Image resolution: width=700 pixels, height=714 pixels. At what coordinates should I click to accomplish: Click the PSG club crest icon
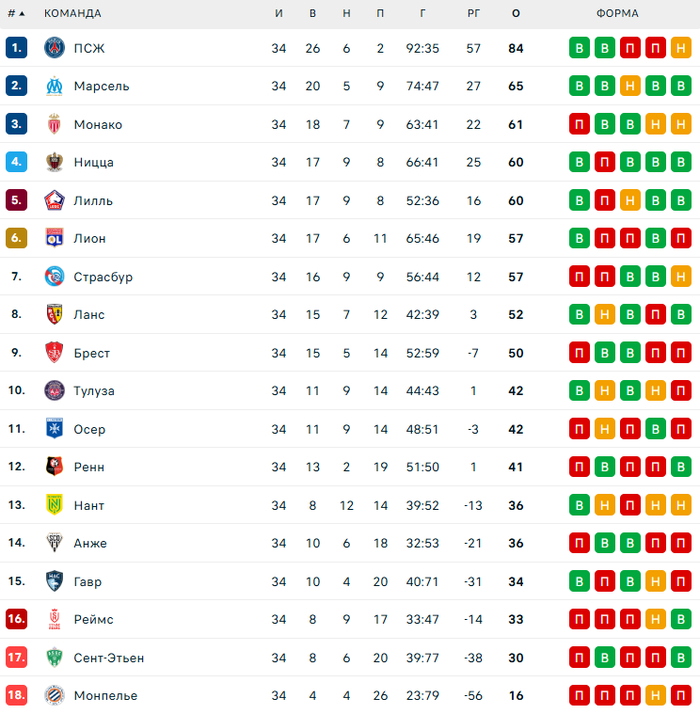click(54, 48)
